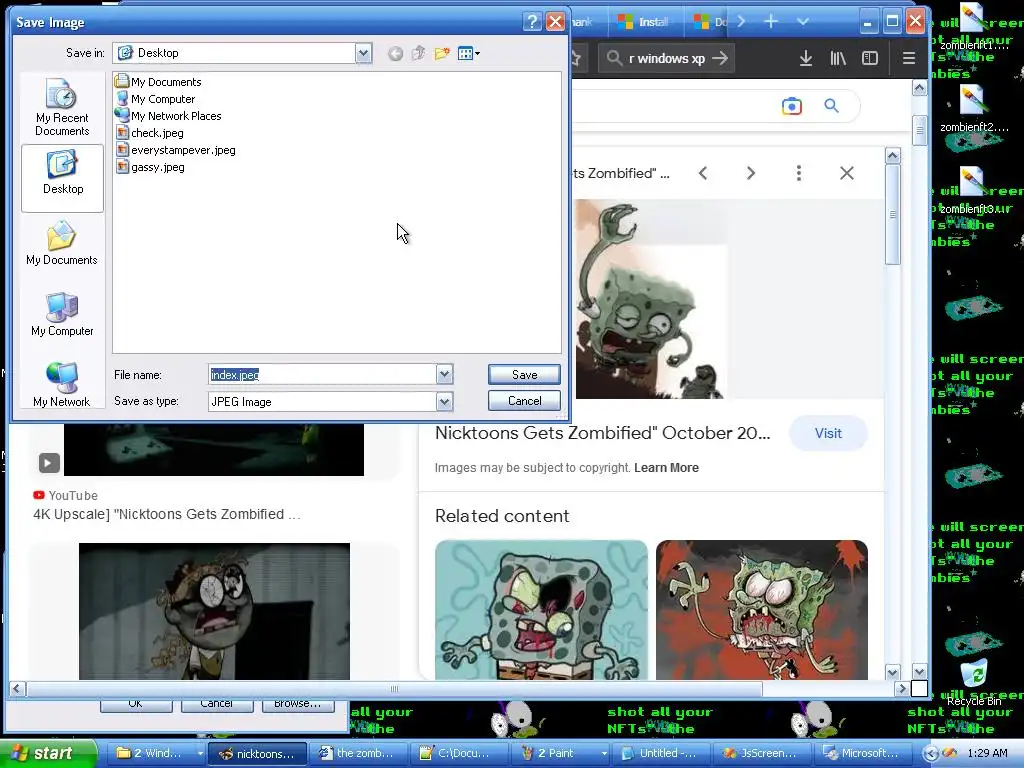Toggle Firefox sidebar icon
The image size is (1024, 768).
(870, 58)
